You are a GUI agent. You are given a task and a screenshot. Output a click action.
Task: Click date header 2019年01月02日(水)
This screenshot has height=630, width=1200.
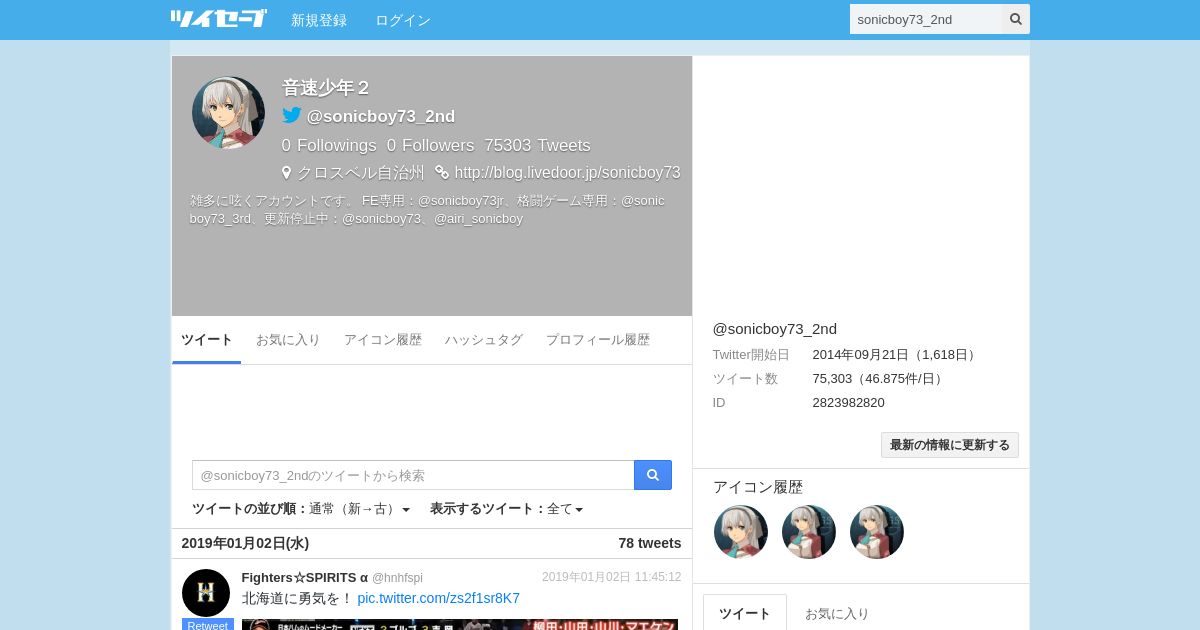point(245,543)
